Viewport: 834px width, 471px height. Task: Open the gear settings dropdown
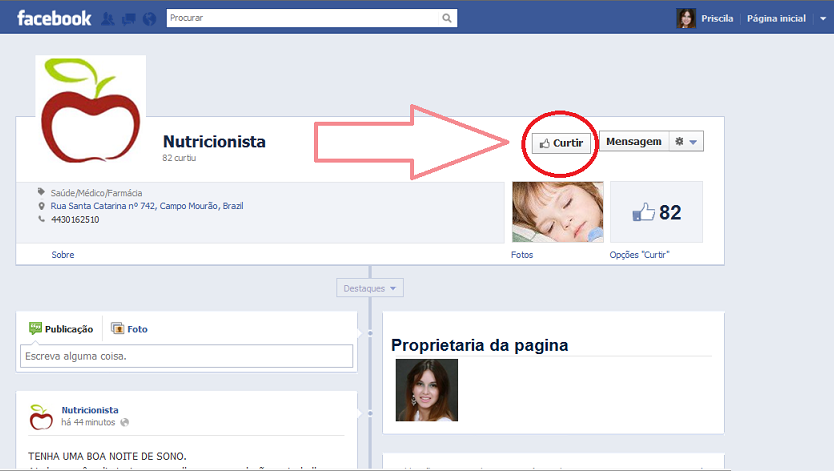[x=686, y=141]
